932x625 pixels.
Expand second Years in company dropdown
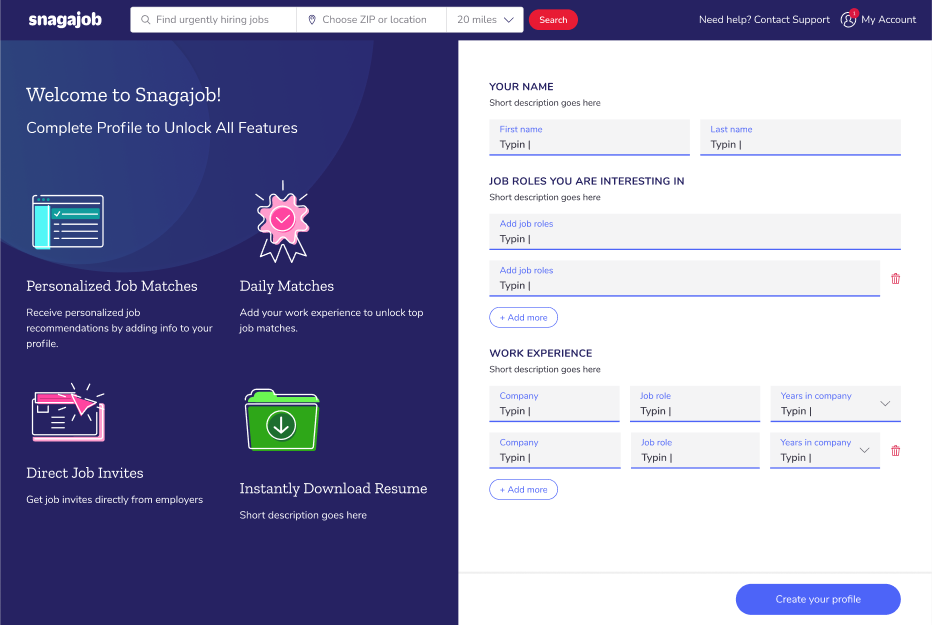[864, 450]
